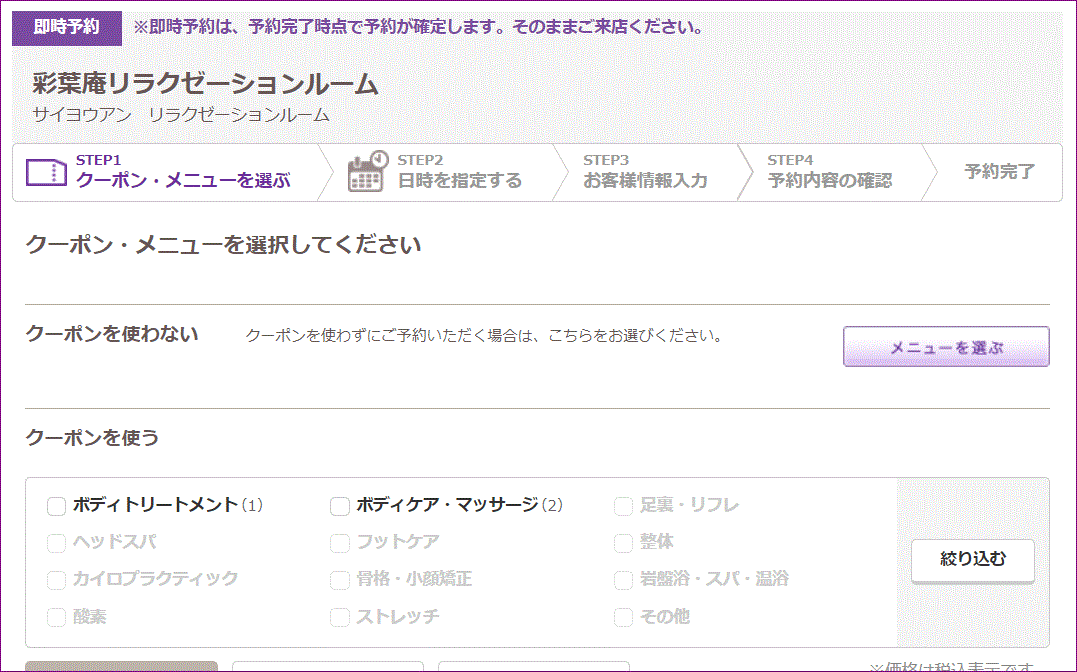
Task: Toggle the 岩盤浴・スパ・温浴 checkbox
Action: pos(624,580)
